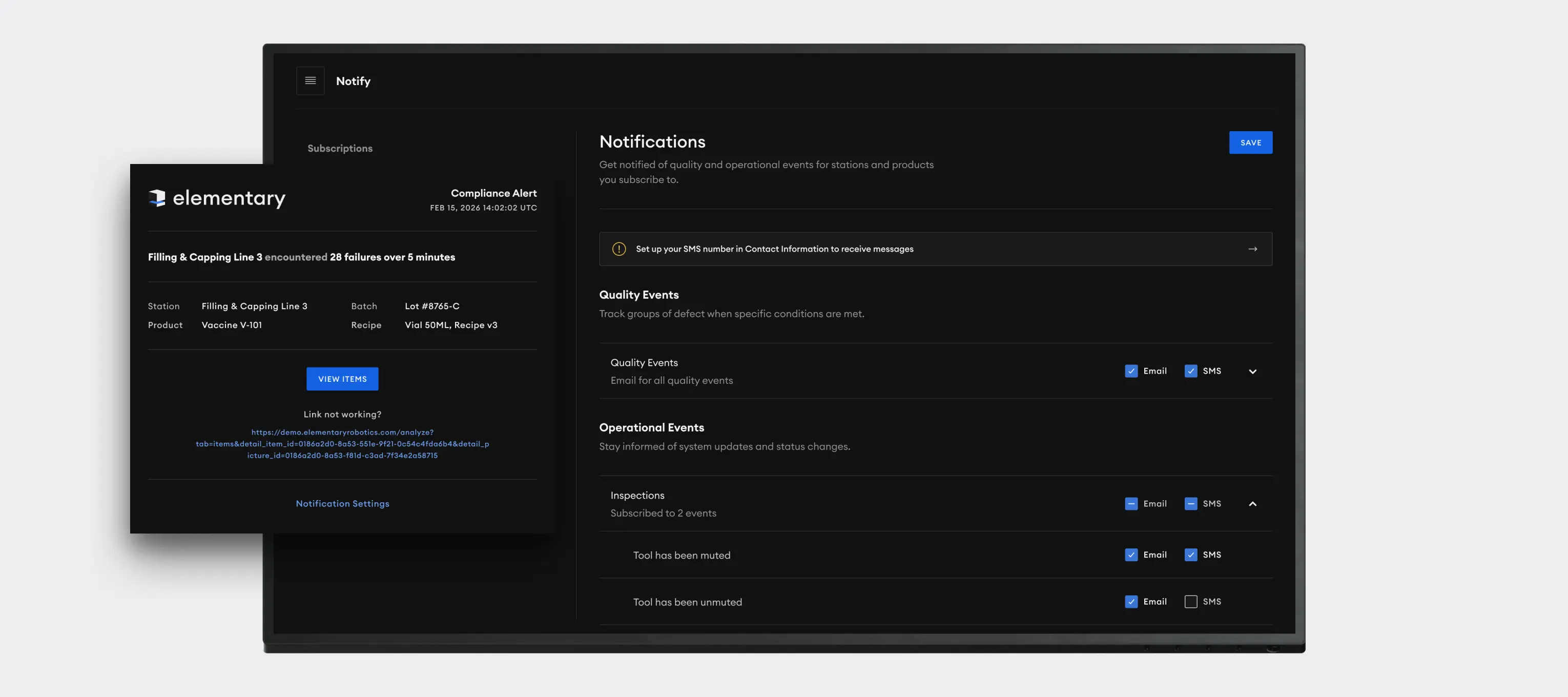Click the Notify header title
This screenshot has height=697, width=1568.
point(353,80)
